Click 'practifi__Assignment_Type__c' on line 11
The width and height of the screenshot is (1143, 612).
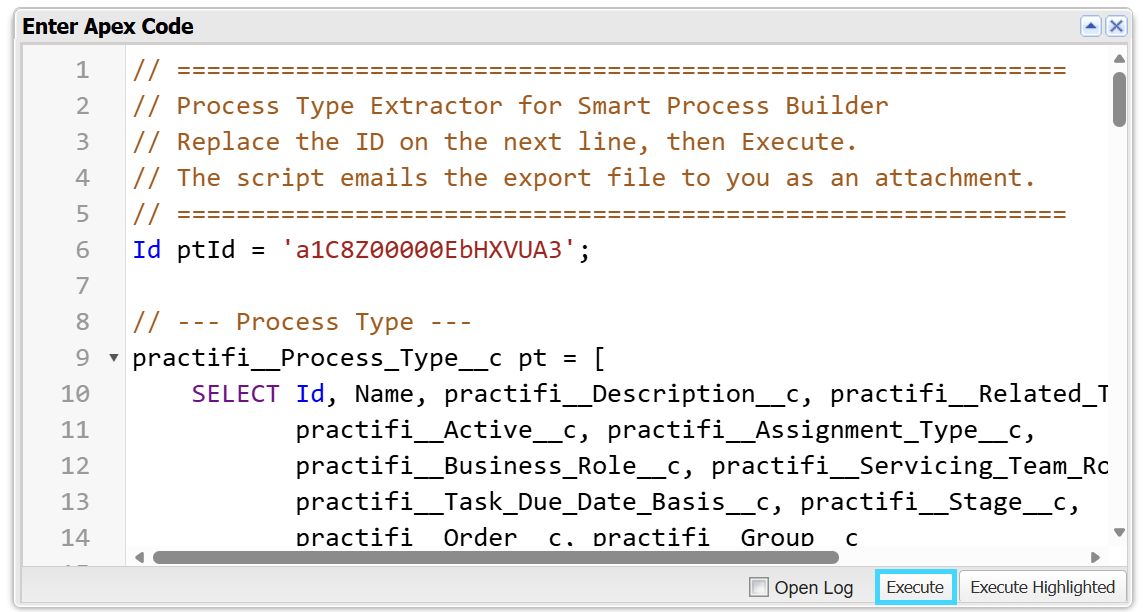[x=814, y=430]
